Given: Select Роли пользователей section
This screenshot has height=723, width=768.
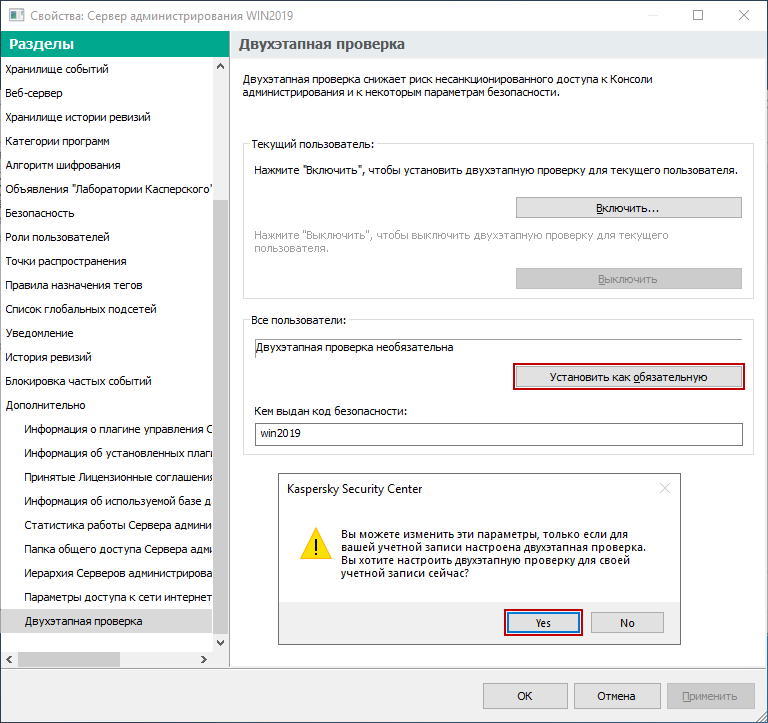Looking at the screenshot, I should pyautogui.click(x=57, y=237).
